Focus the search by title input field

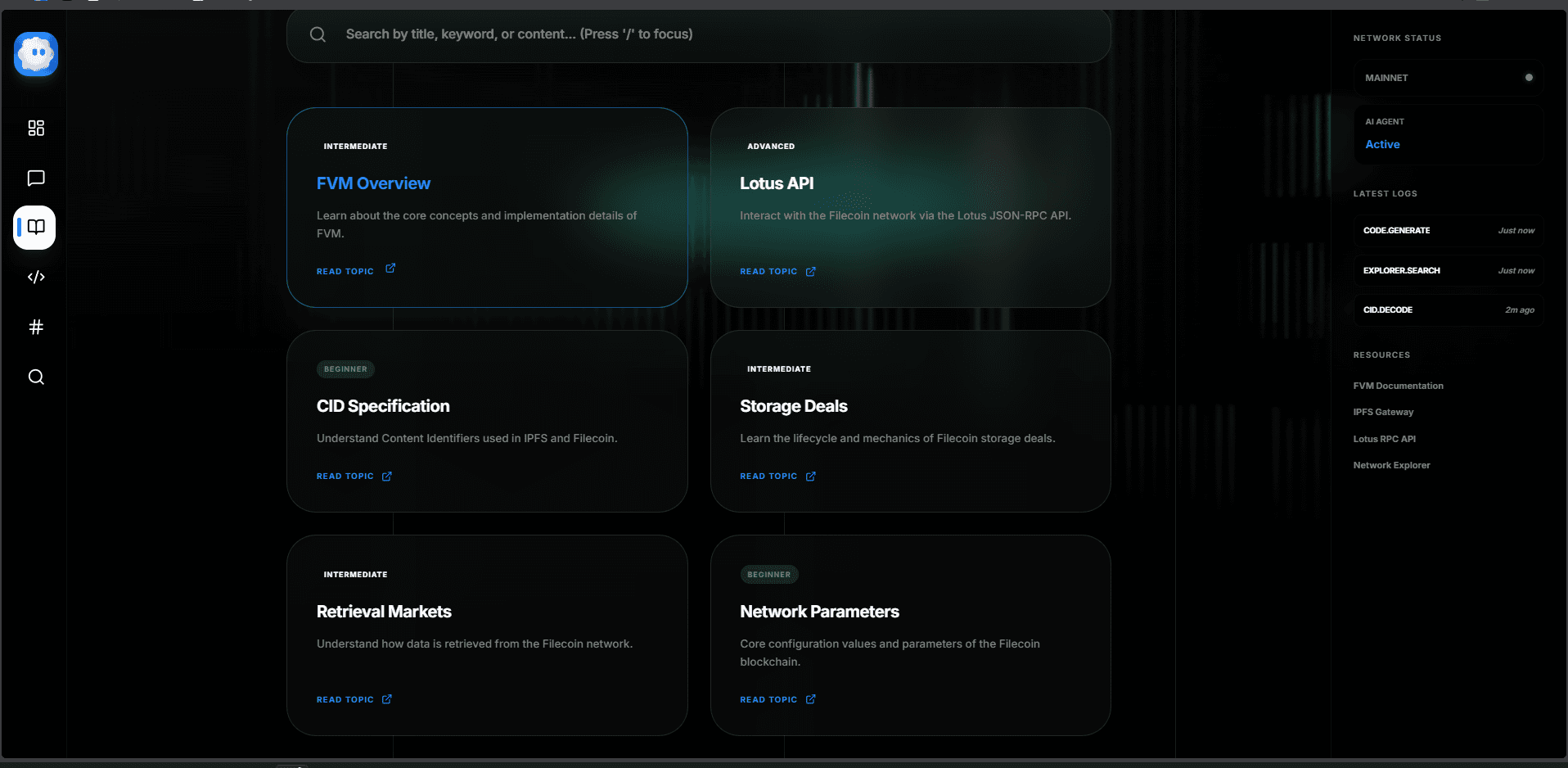pos(698,34)
